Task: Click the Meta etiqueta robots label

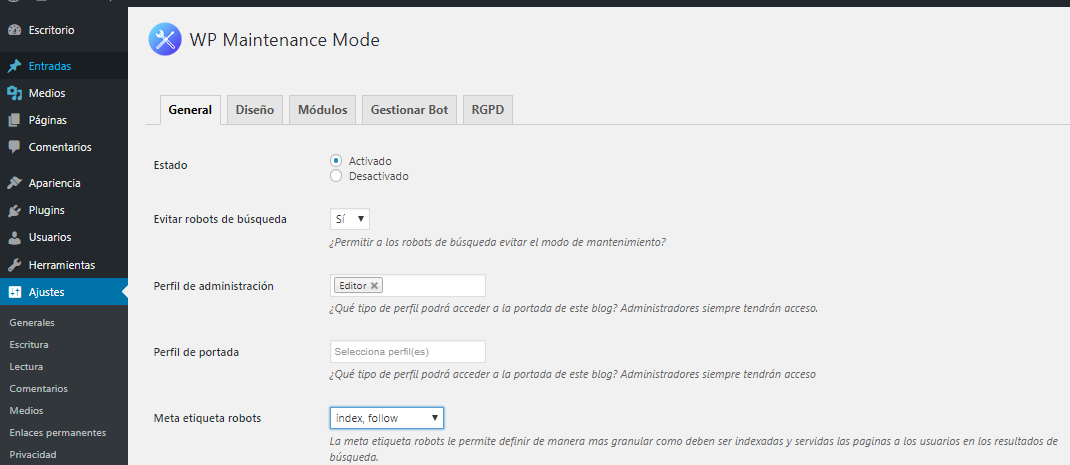Action: pyautogui.click(x=207, y=418)
